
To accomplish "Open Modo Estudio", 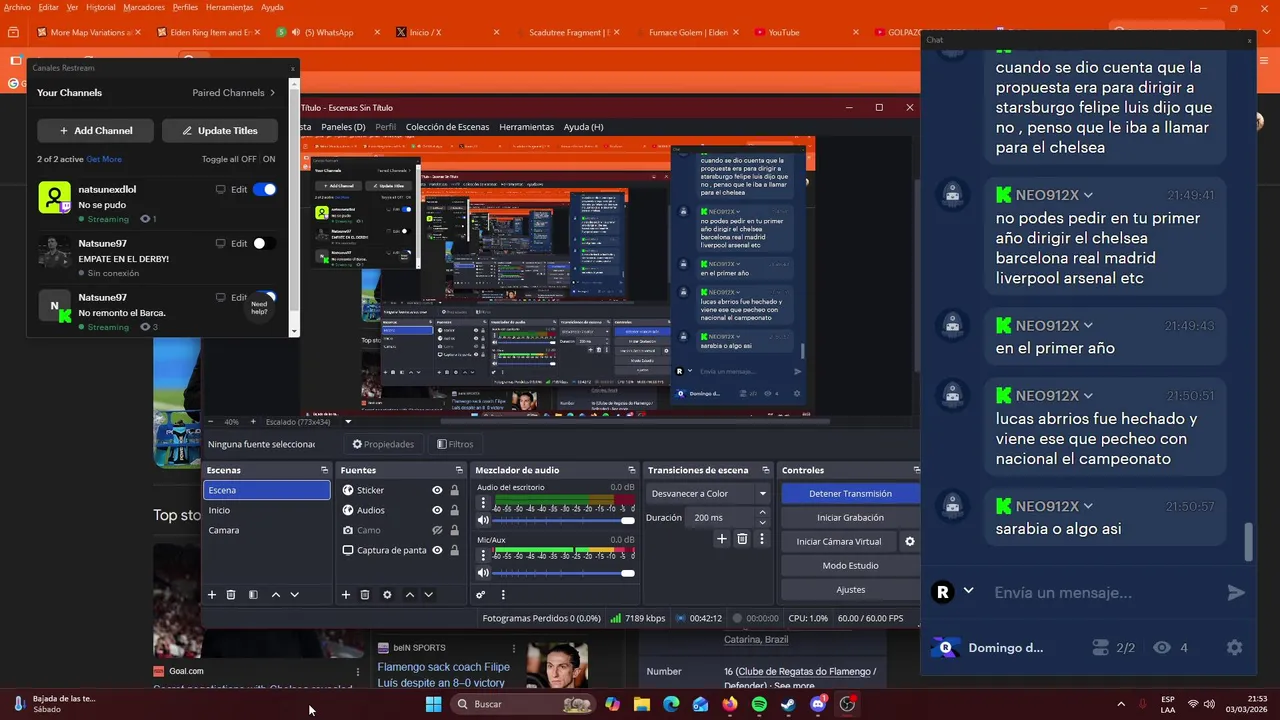I will pyautogui.click(x=850, y=566).
